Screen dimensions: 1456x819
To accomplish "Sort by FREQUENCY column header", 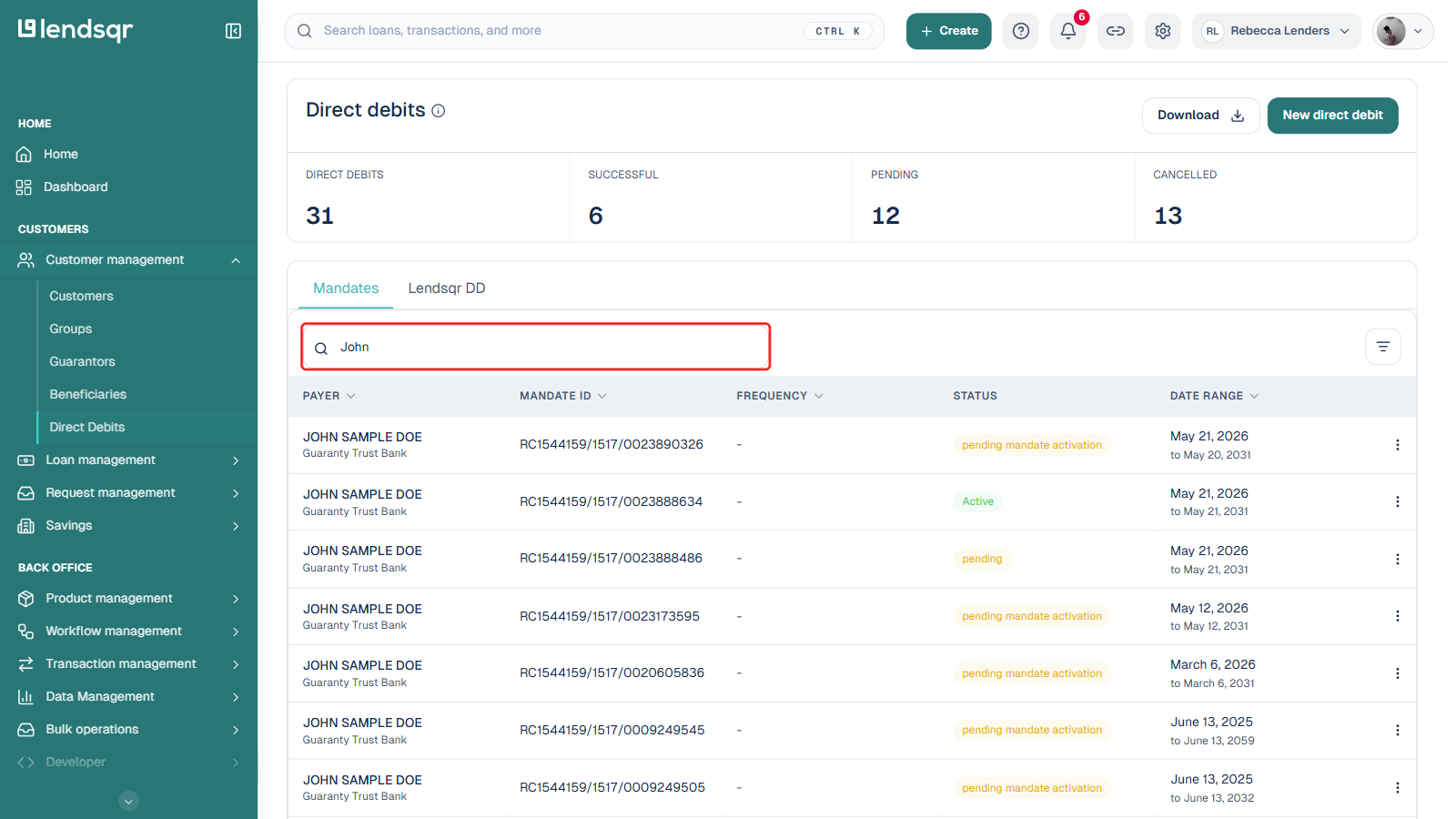I will (x=780, y=396).
